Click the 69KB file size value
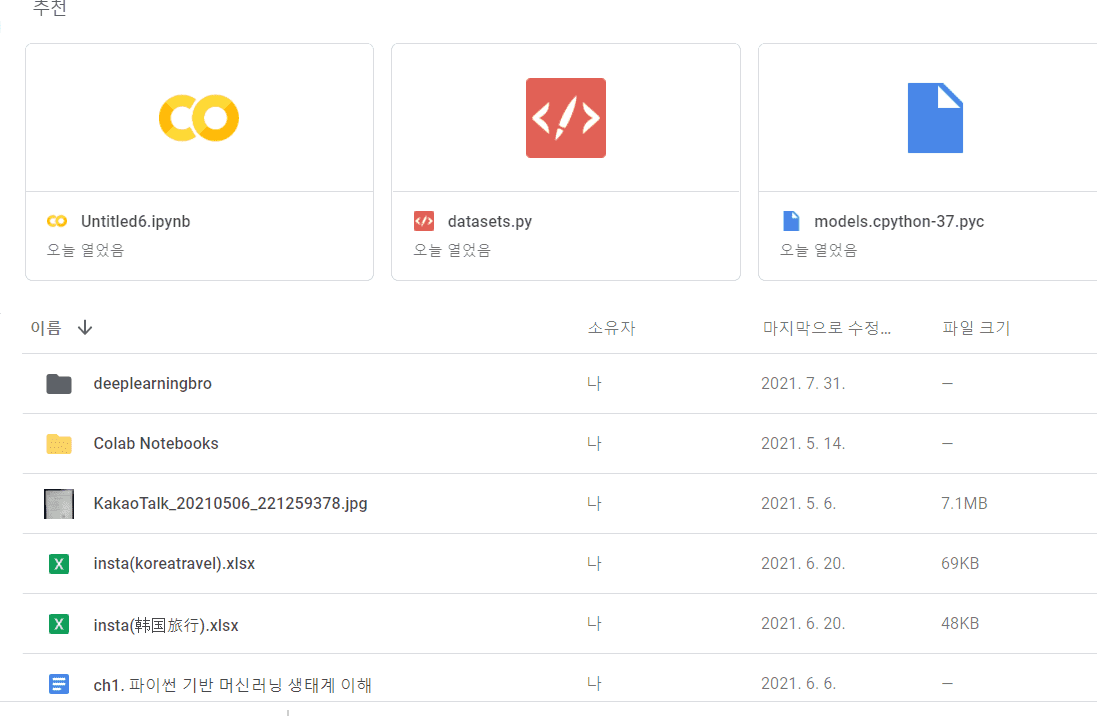 tap(960, 563)
